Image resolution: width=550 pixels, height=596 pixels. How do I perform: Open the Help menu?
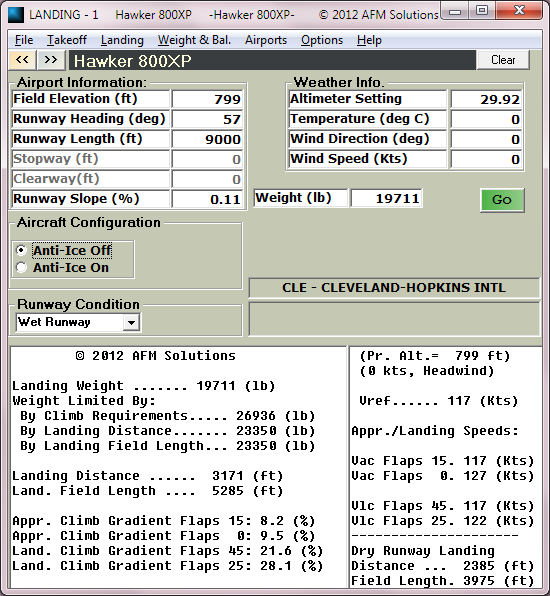tap(369, 40)
